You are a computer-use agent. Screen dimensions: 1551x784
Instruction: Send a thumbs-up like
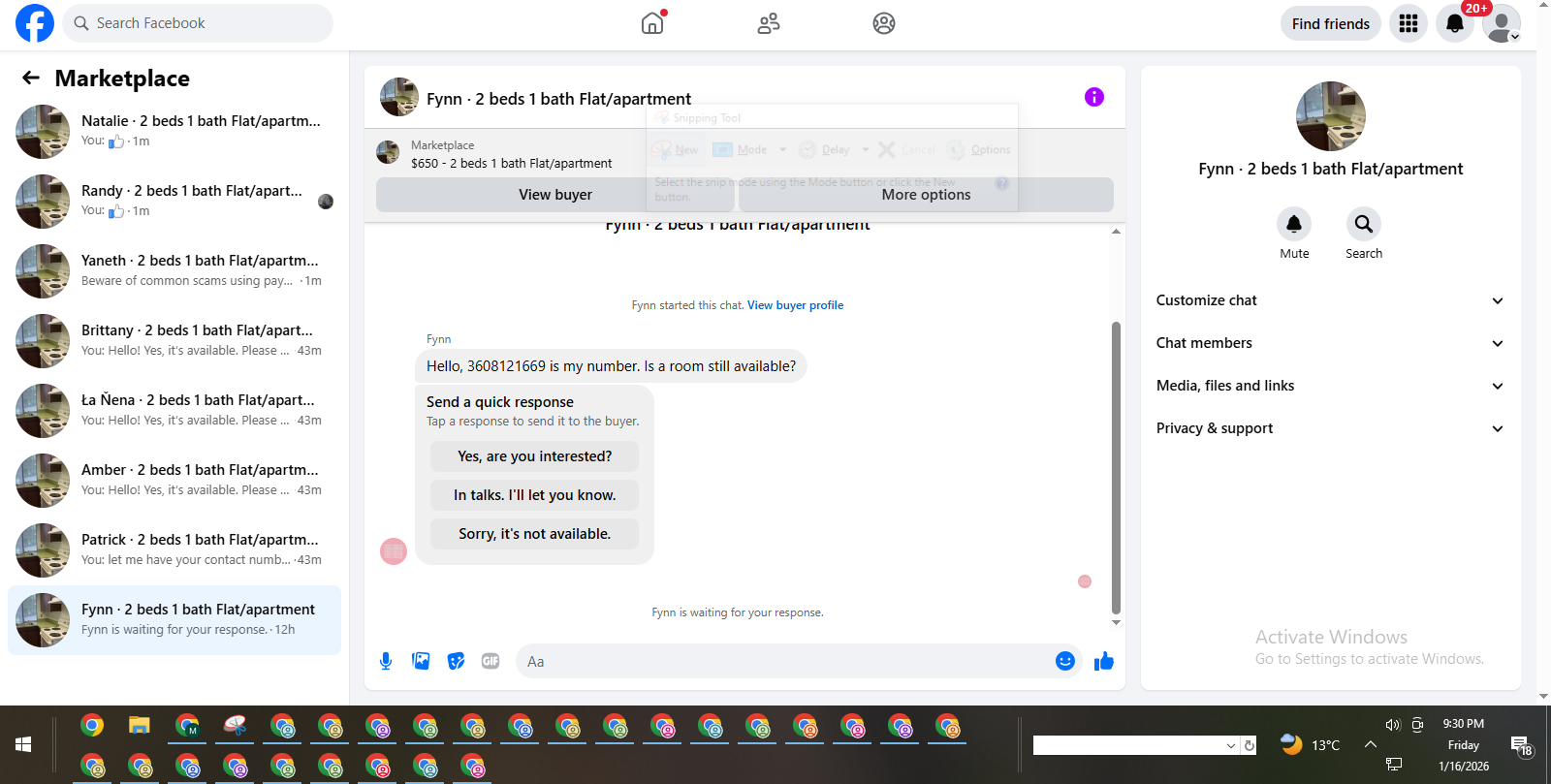(1104, 661)
